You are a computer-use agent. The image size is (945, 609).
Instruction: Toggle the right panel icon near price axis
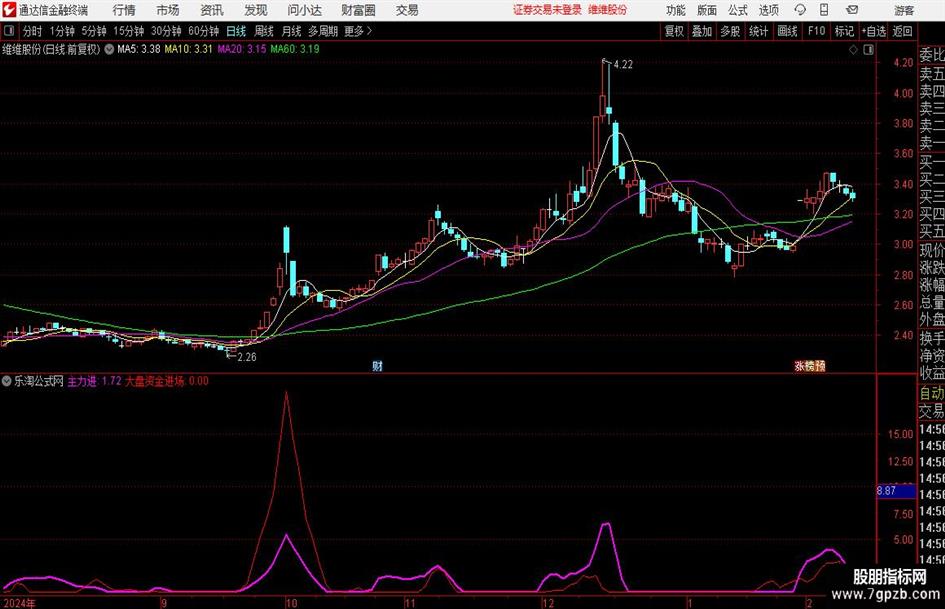point(868,50)
